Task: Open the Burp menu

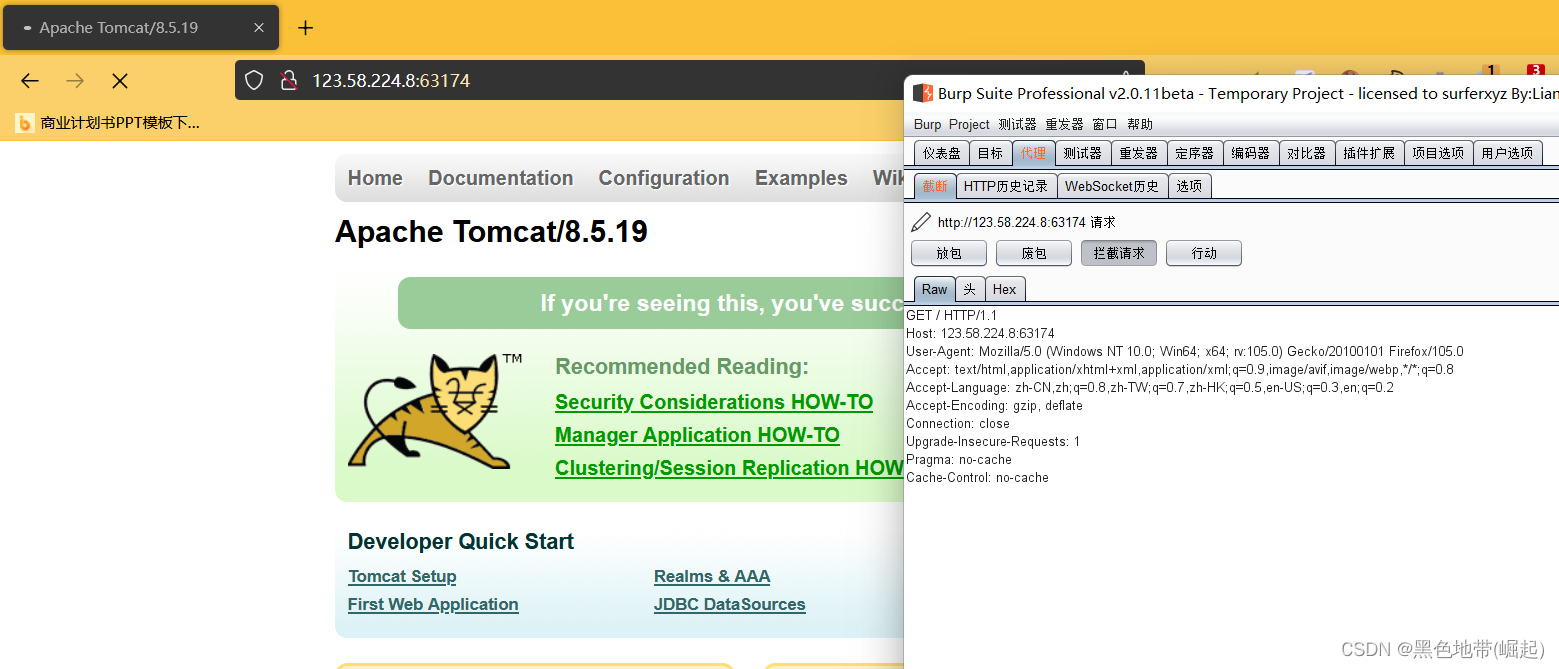Action: pyautogui.click(x=926, y=124)
